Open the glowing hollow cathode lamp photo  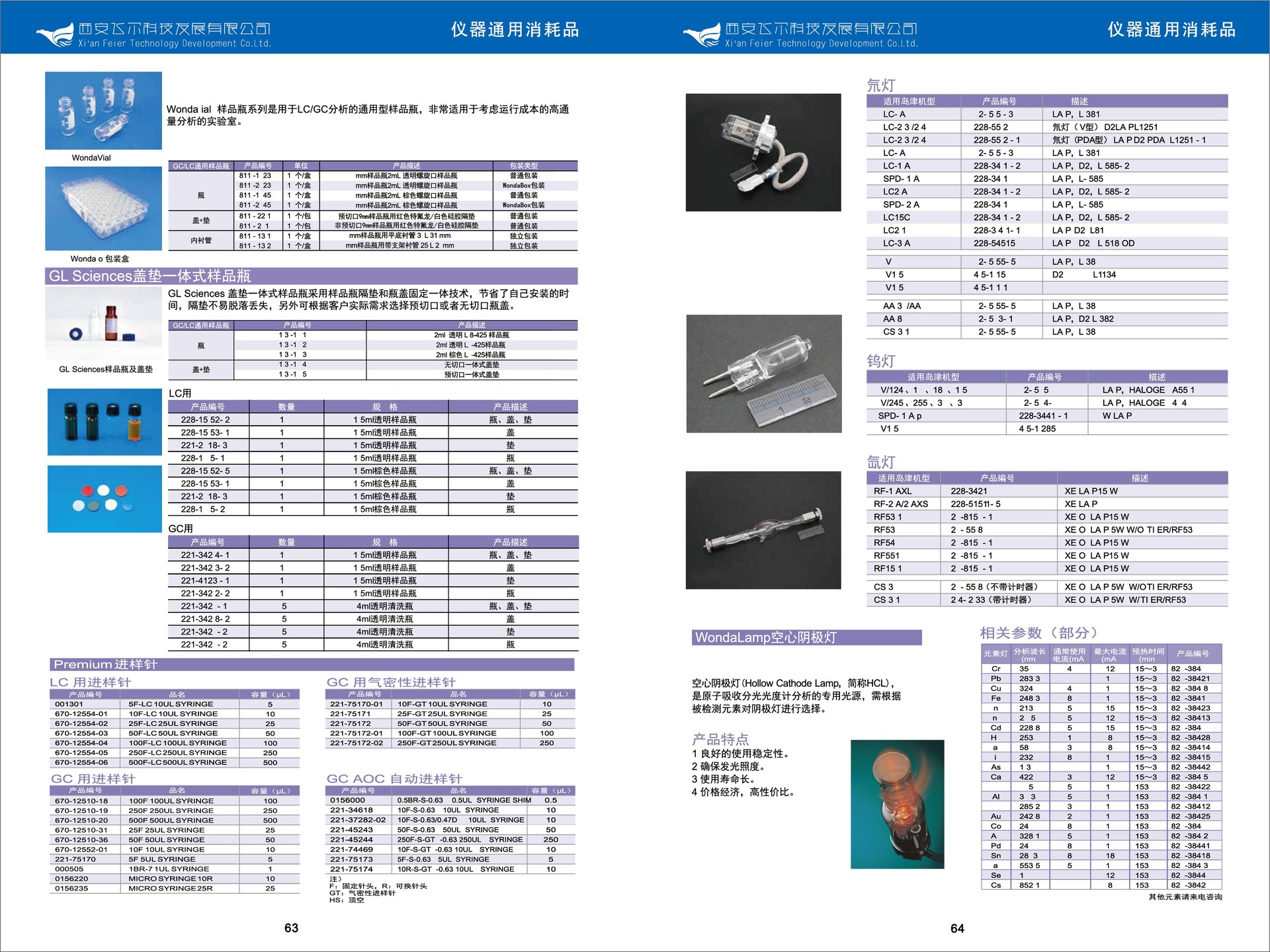click(898, 804)
